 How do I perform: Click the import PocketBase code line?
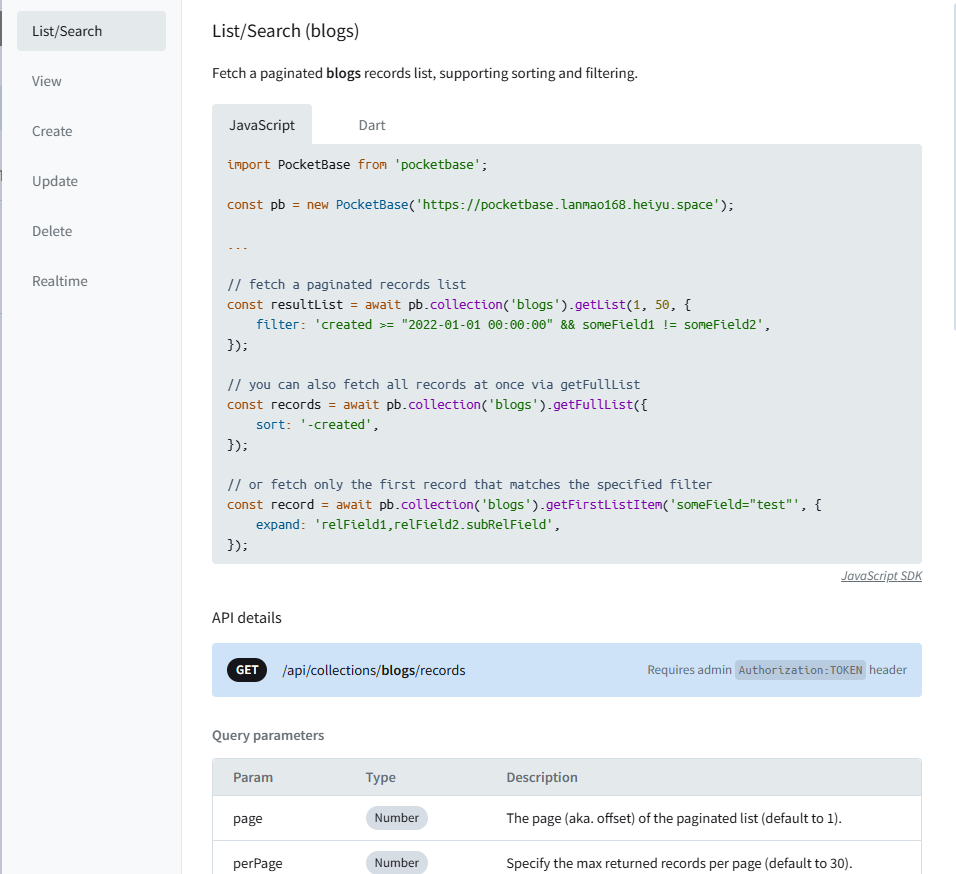[357, 165]
